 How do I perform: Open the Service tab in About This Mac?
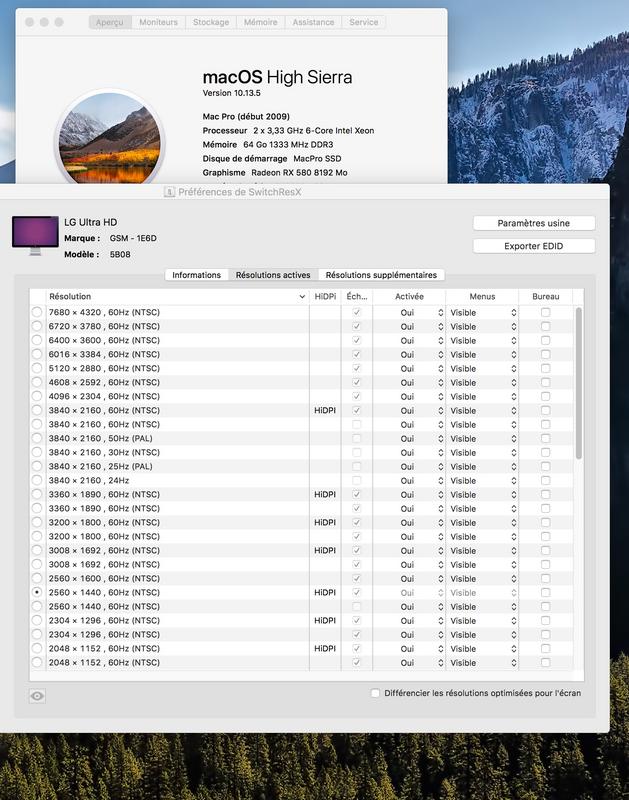pyautogui.click(x=364, y=22)
